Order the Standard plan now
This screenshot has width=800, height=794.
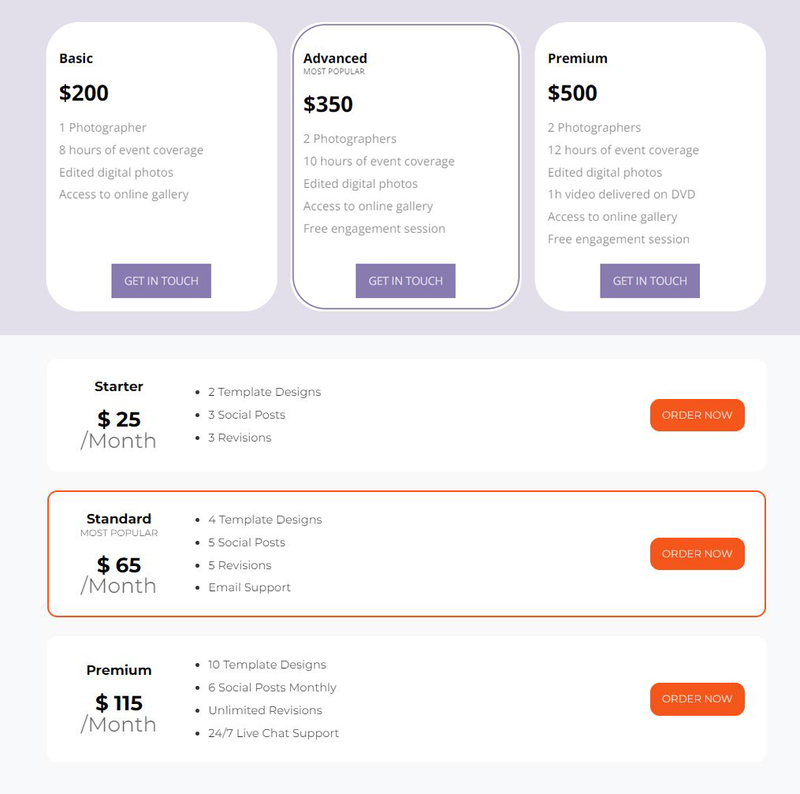tap(697, 554)
